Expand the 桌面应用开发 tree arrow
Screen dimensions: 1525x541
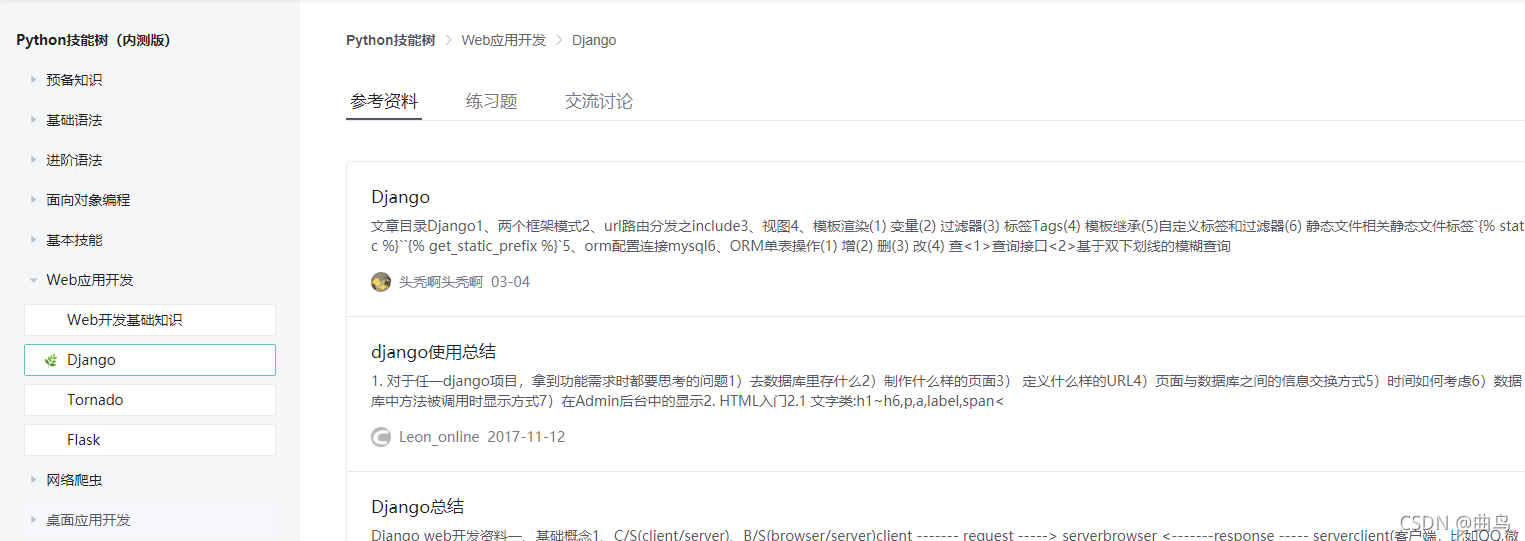point(34,520)
